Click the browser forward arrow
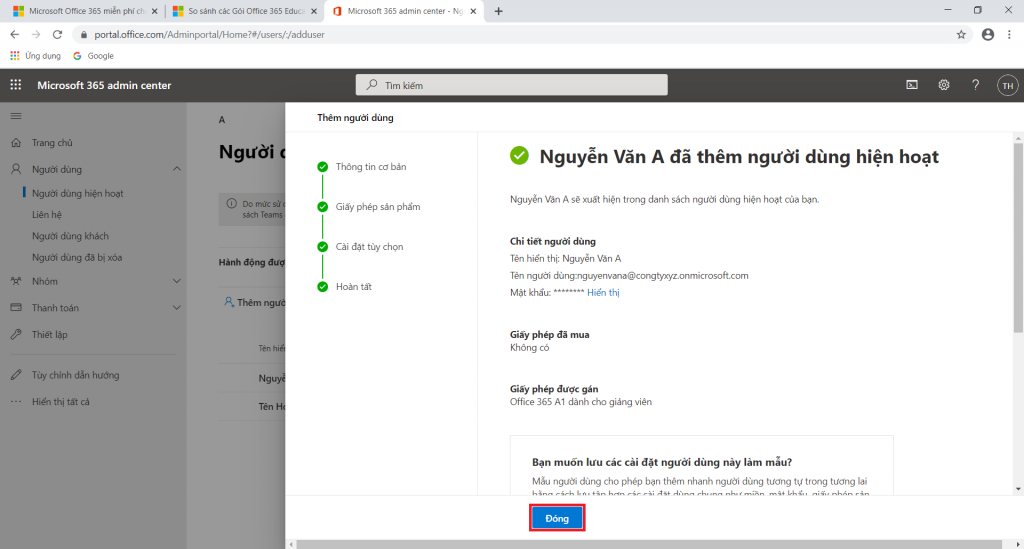Screen dimensions: 1024x549 36,35
